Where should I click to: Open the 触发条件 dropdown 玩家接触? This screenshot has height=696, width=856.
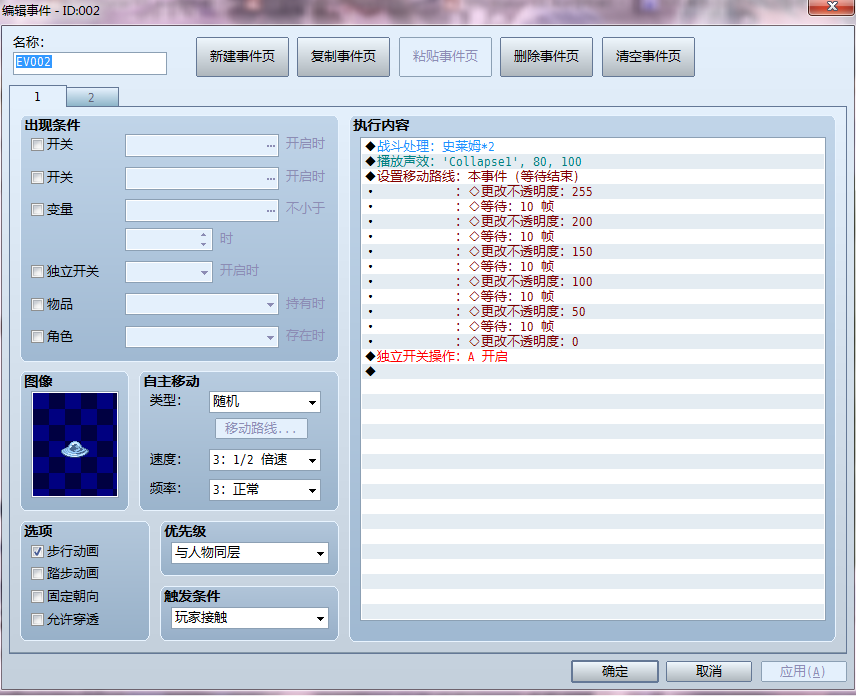coord(250,618)
